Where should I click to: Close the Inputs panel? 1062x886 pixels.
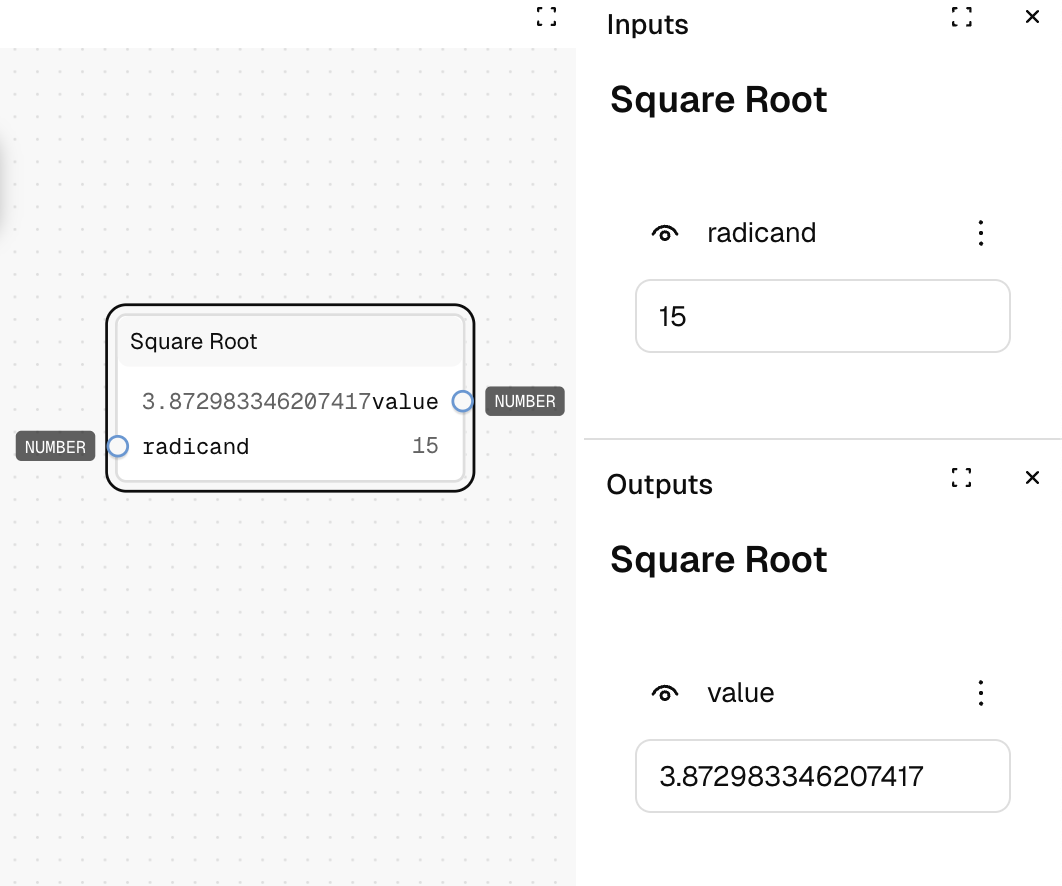click(x=1032, y=17)
